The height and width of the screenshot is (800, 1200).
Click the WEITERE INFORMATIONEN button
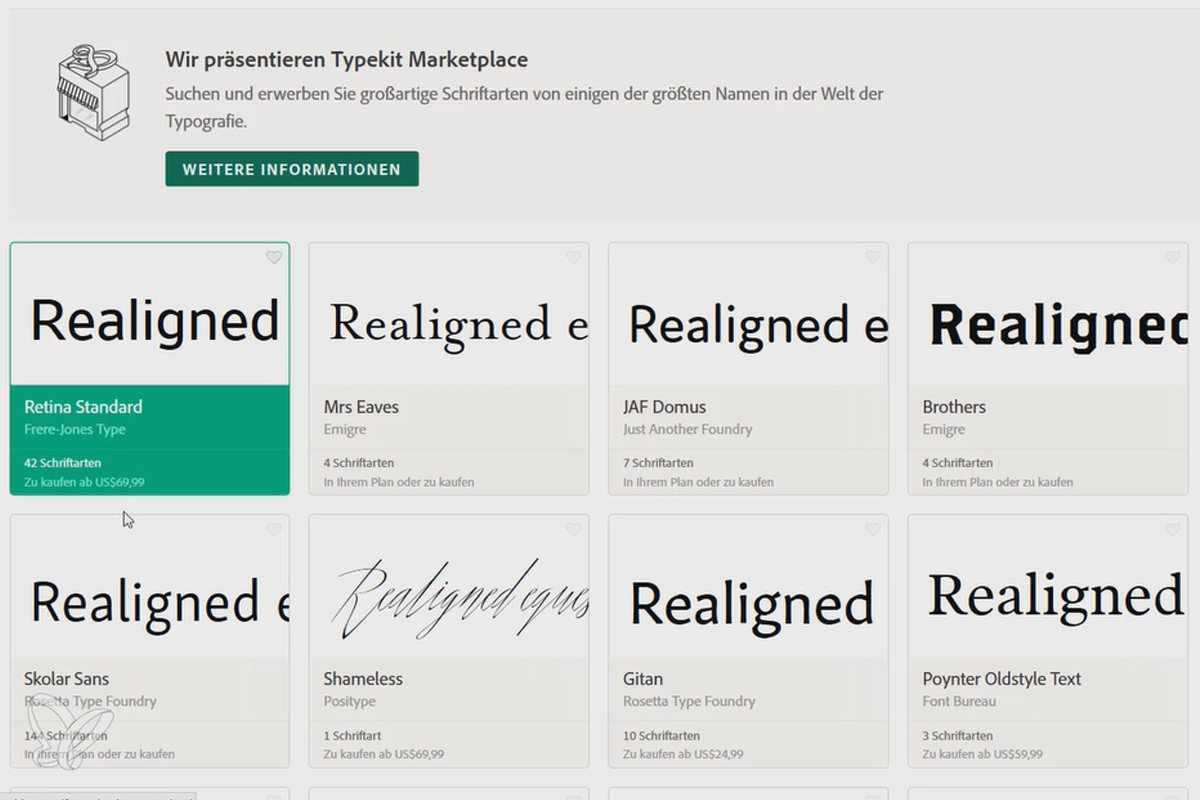point(292,169)
